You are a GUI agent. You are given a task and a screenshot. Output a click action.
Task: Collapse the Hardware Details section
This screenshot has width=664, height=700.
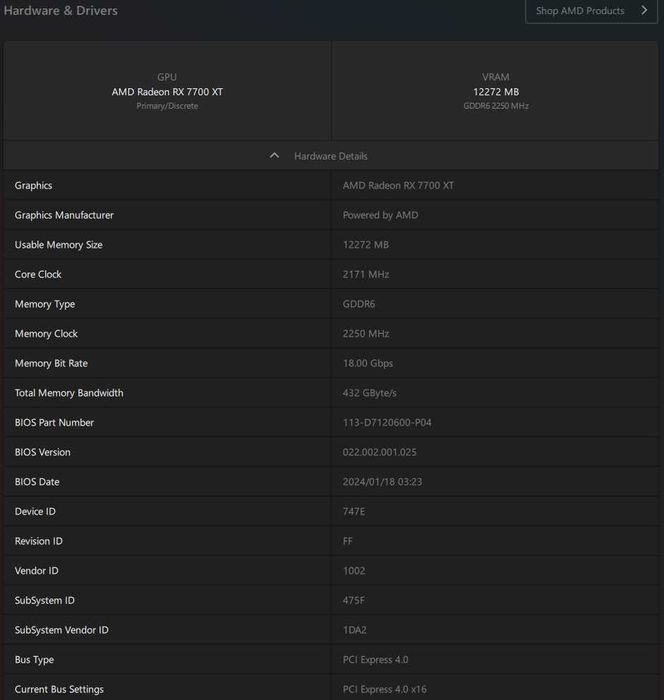click(x=331, y=156)
